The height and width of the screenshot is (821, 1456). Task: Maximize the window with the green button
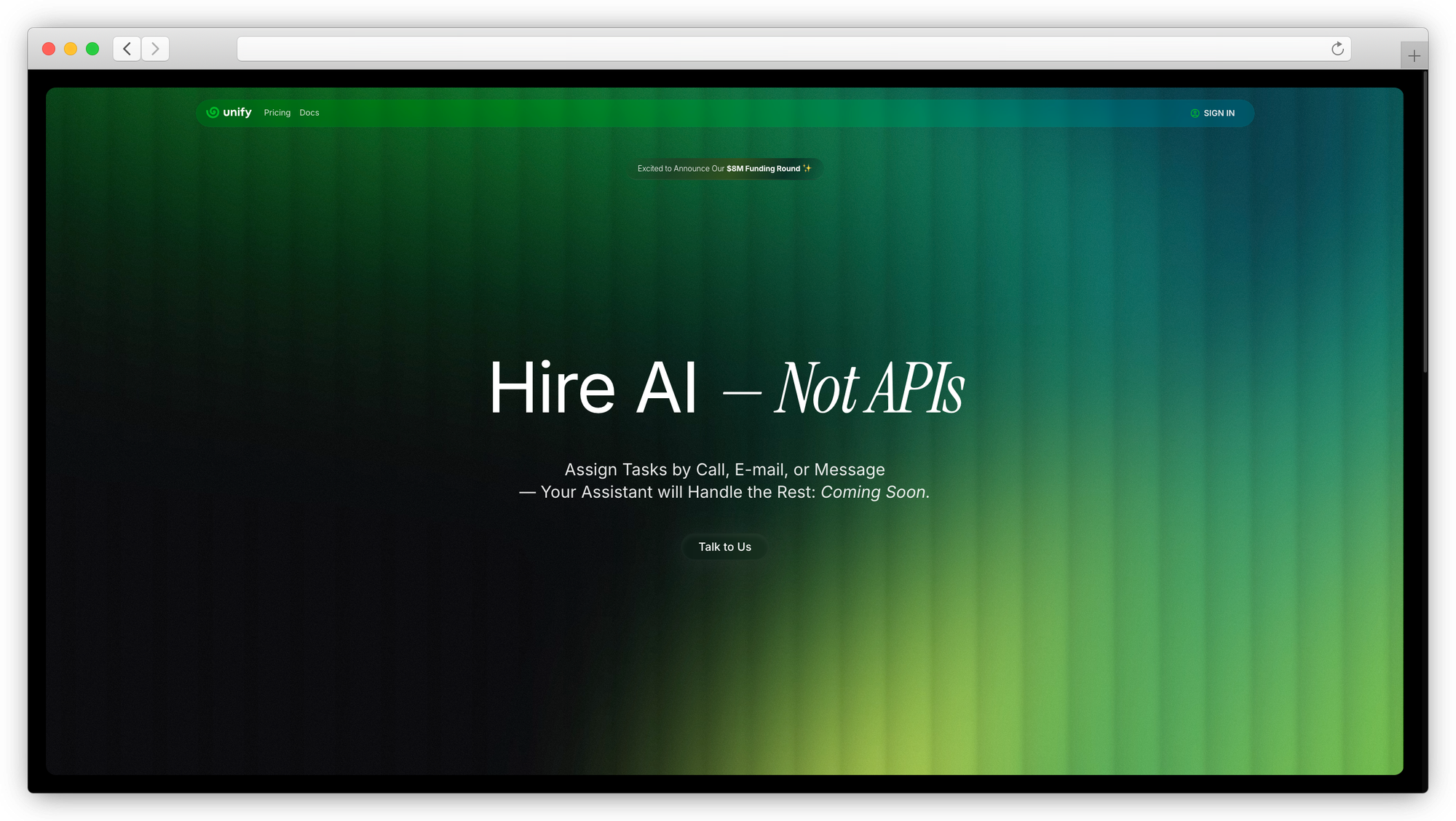92,49
